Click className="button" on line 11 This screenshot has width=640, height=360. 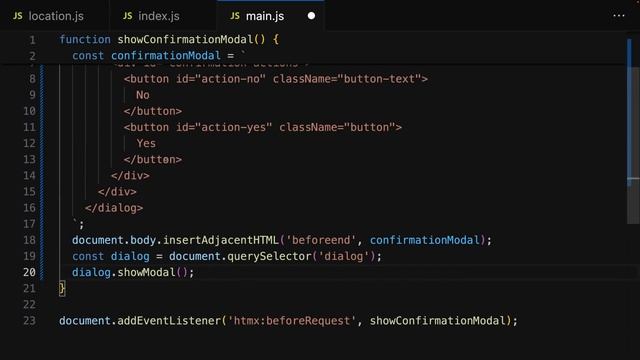(338, 127)
